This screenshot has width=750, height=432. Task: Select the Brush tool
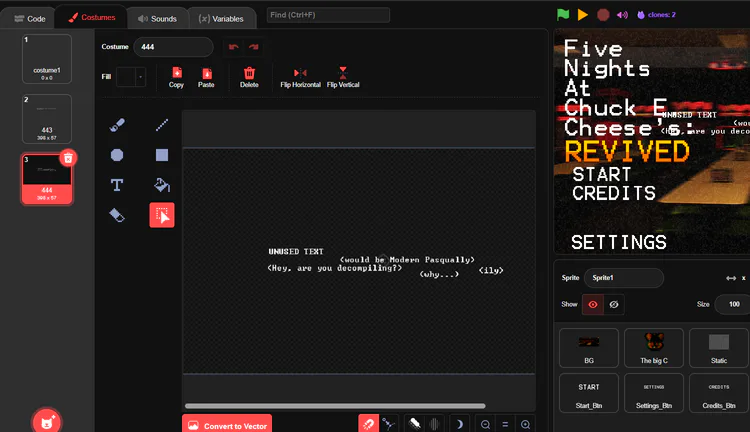(117, 125)
